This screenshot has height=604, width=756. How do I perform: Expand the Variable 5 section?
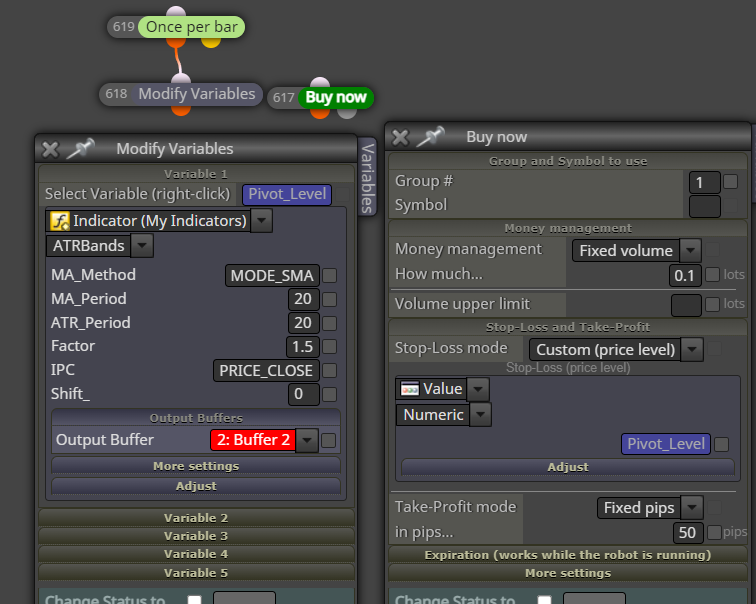coord(196,573)
